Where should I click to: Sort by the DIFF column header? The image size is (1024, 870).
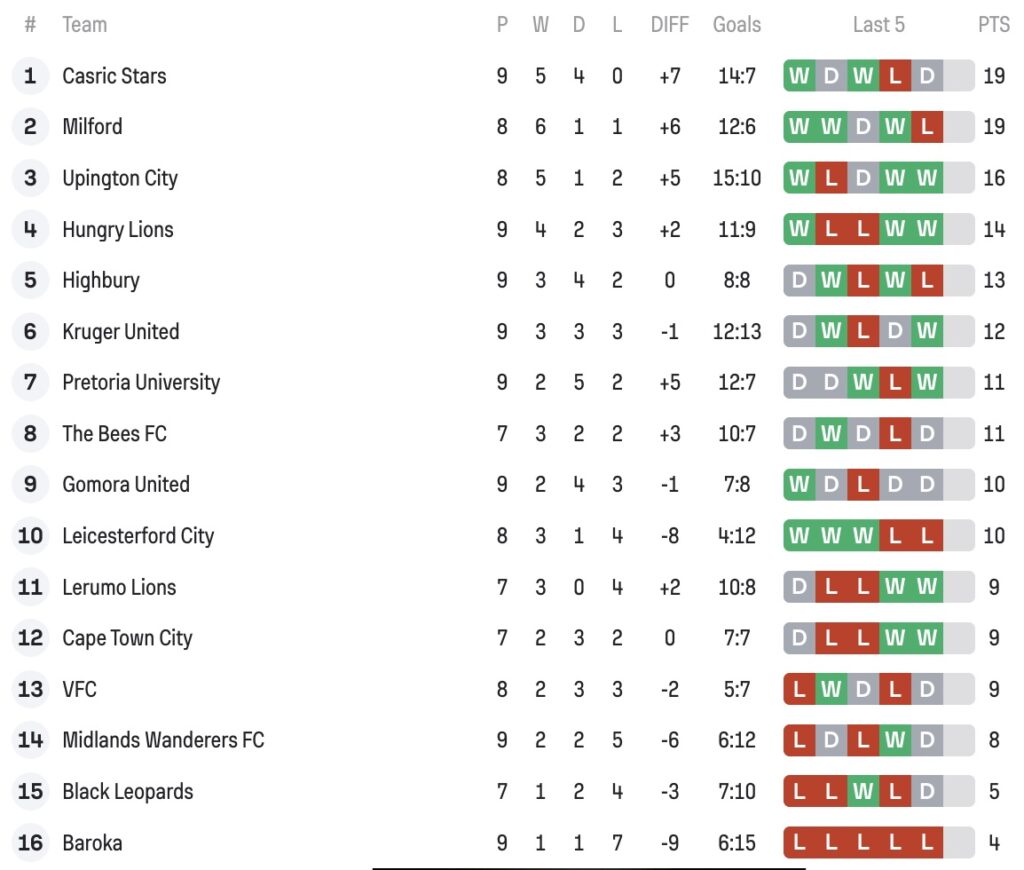point(669,25)
